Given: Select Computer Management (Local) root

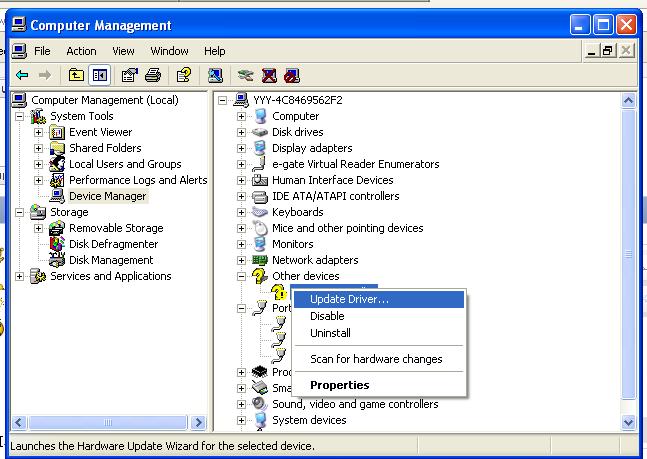Looking at the screenshot, I should pyautogui.click(x=105, y=100).
